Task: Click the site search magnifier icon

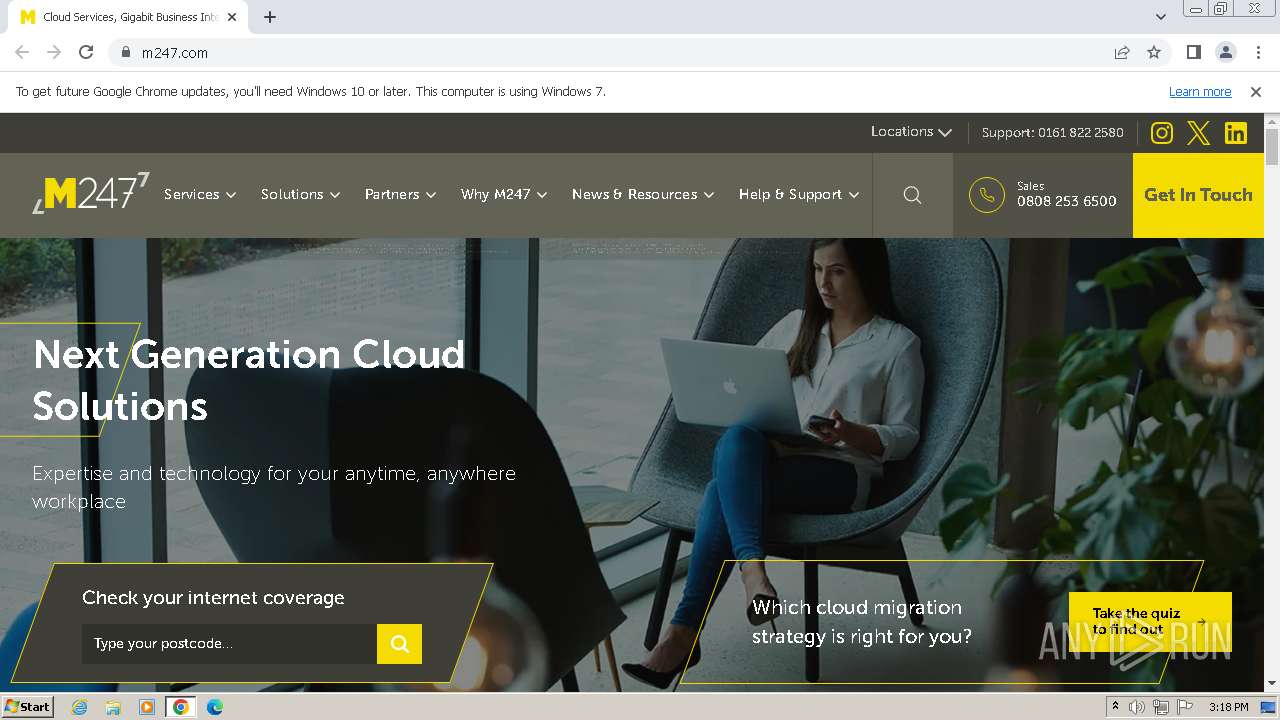Action: (912, 195)
